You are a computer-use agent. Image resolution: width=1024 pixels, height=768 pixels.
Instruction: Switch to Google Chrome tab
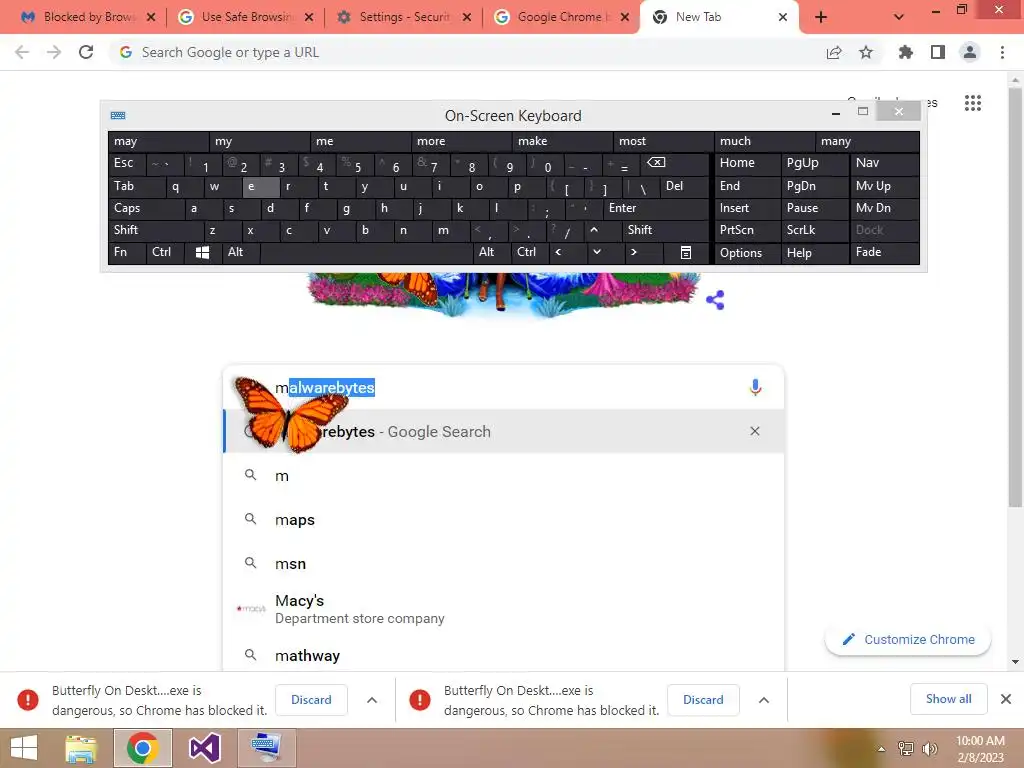(562, 17)
